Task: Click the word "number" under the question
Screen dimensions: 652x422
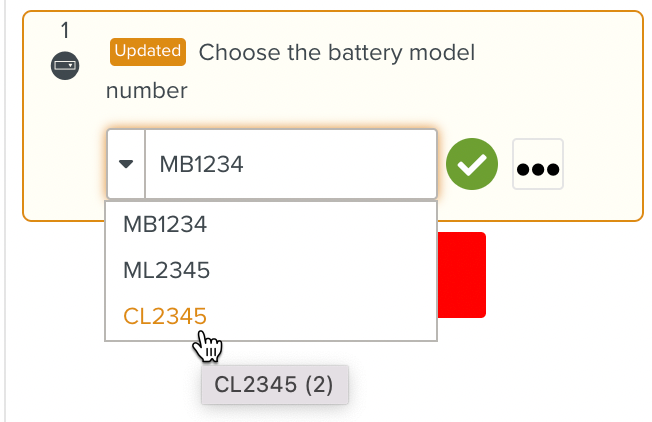Action: [146, 91]
